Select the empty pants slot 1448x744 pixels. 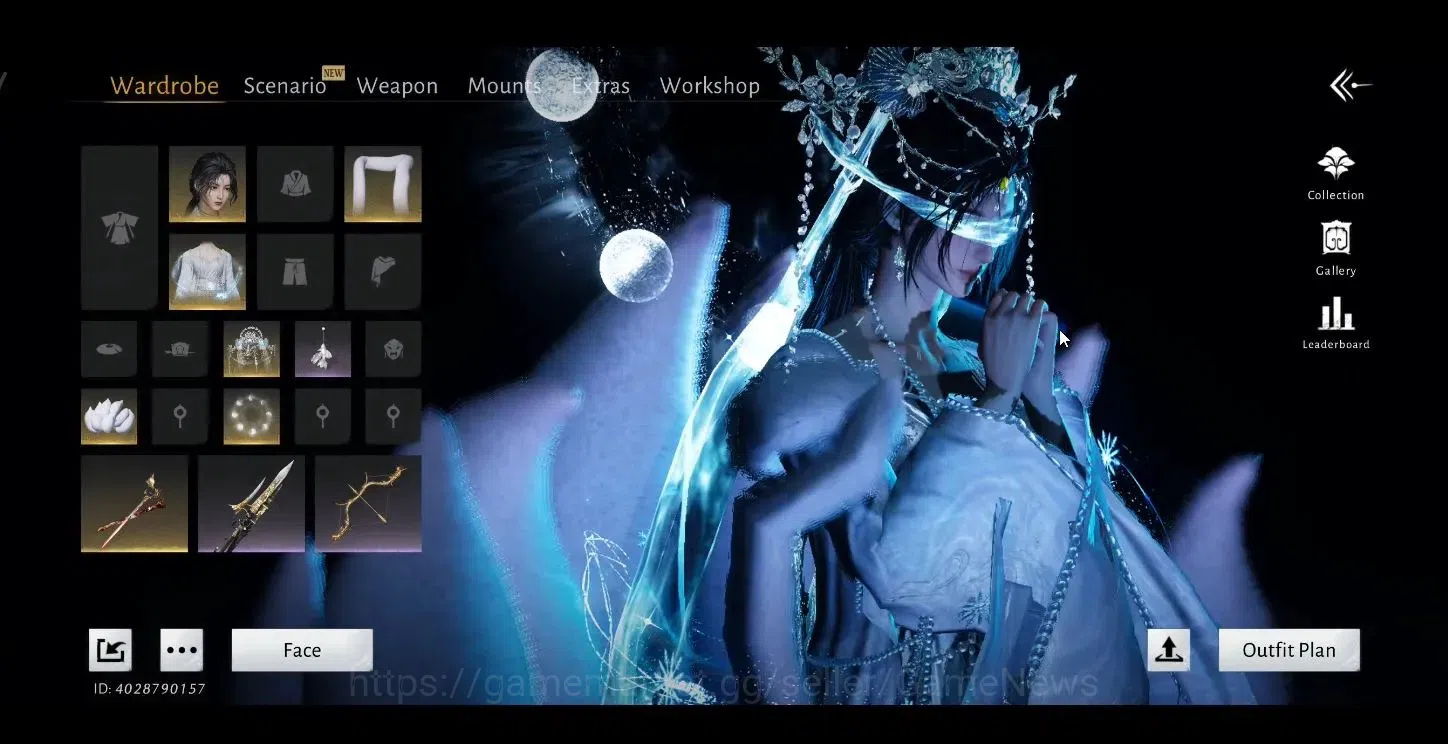[295, 272]
